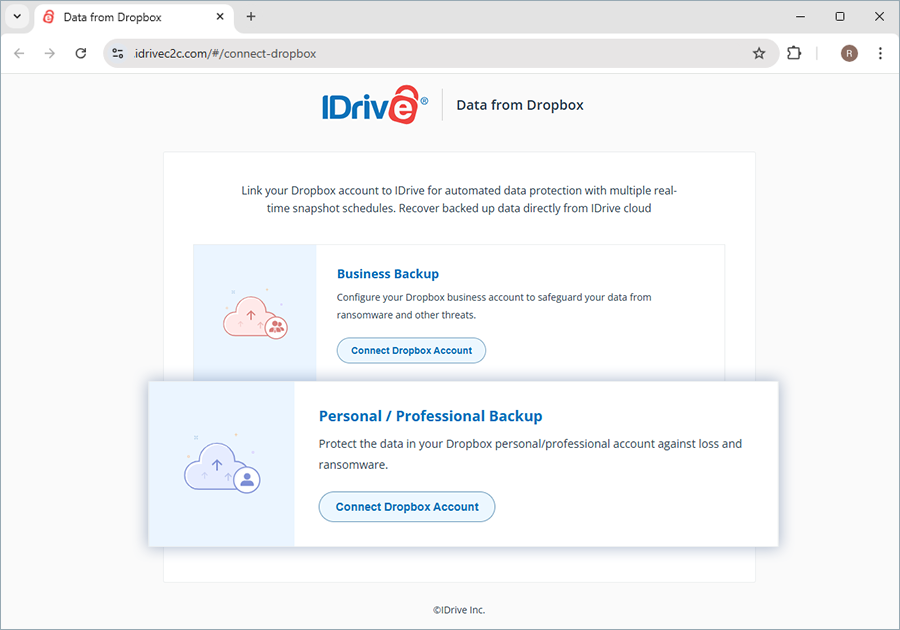Maximize the browser window

point(840,17)
